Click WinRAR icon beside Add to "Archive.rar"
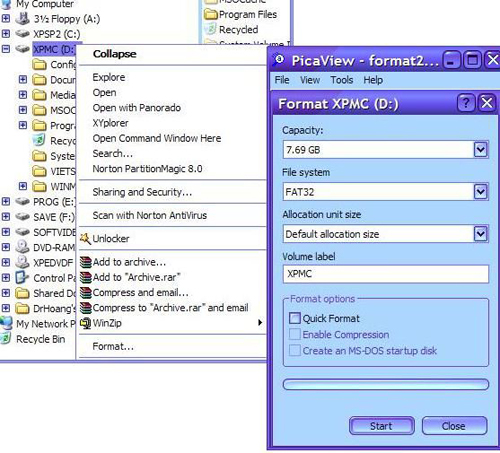The height and width of the screenshot is (453, 500). pos(86,277)
